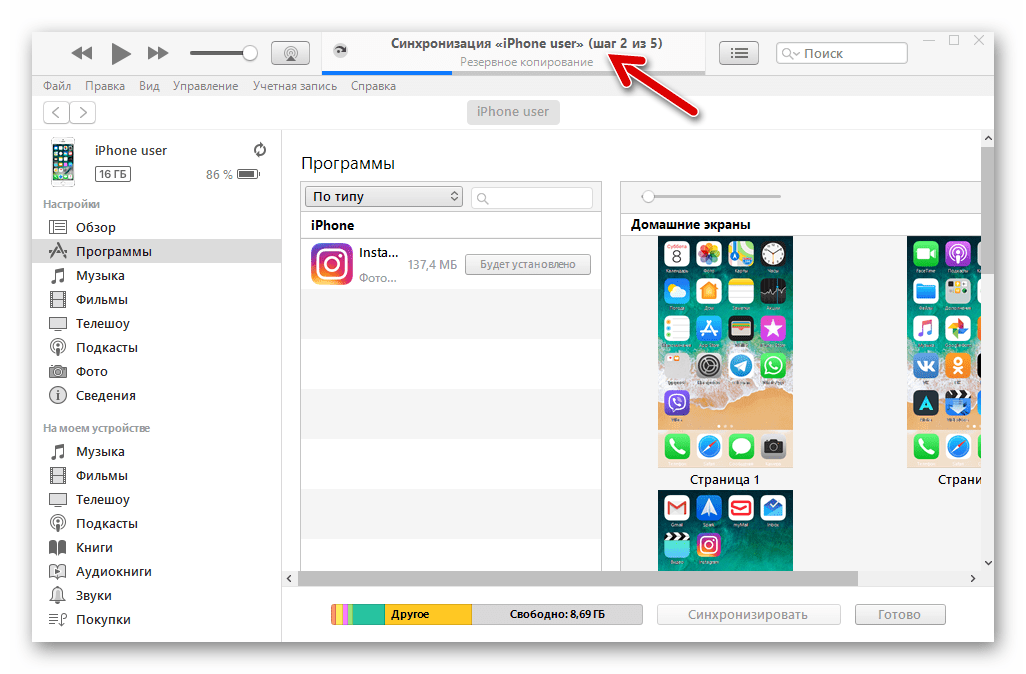Click the Instagram app icon in list
Image resolution: width=1026 pixels, height=674 pixels.
(332, 264)
